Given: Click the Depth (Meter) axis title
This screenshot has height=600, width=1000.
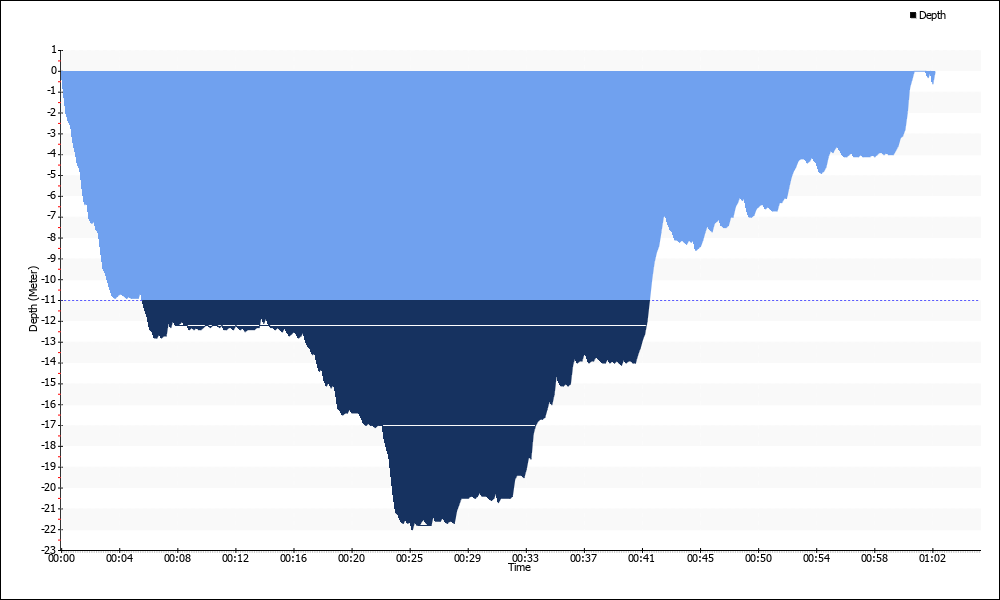Looking at the screenshot, I should tap(34, 299).
